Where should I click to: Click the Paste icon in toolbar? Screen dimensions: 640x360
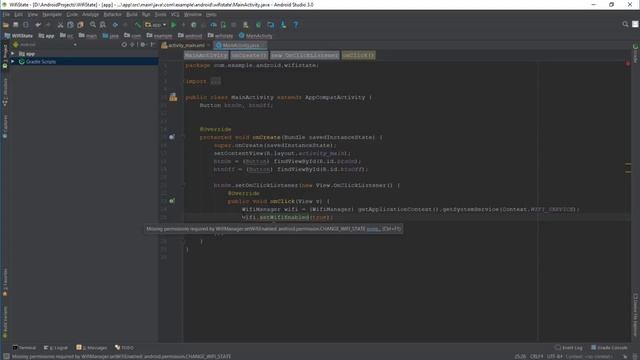(x=80, y=25)
